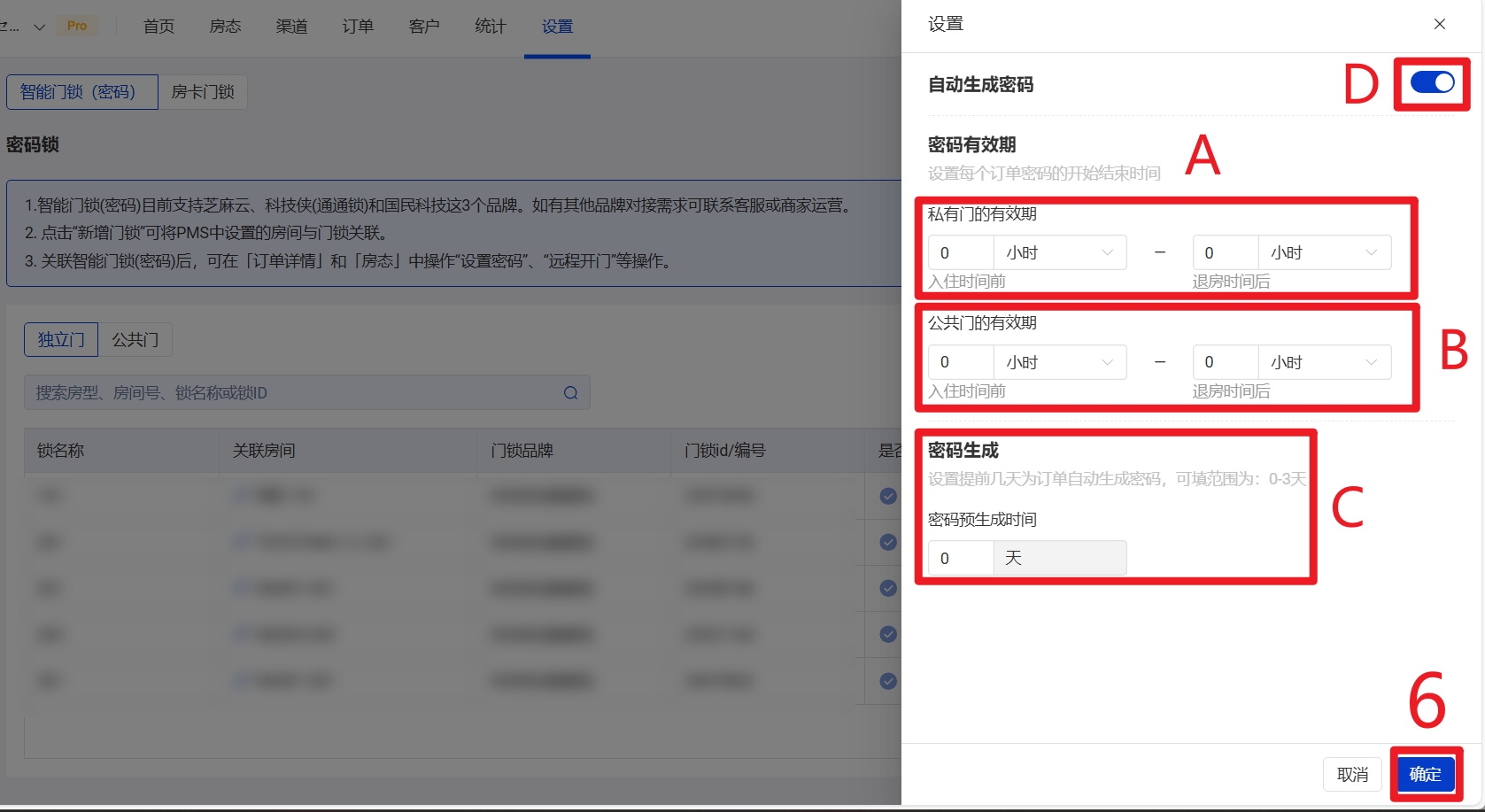Focus 公共门 退房时间后 number field
This screenshot has height=812, width=1485.
coord(1226,362)
